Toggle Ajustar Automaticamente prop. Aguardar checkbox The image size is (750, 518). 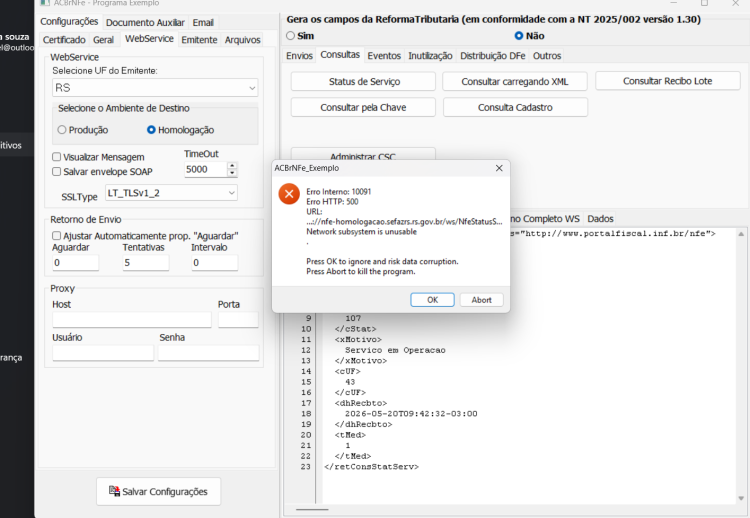click(56, 235)
